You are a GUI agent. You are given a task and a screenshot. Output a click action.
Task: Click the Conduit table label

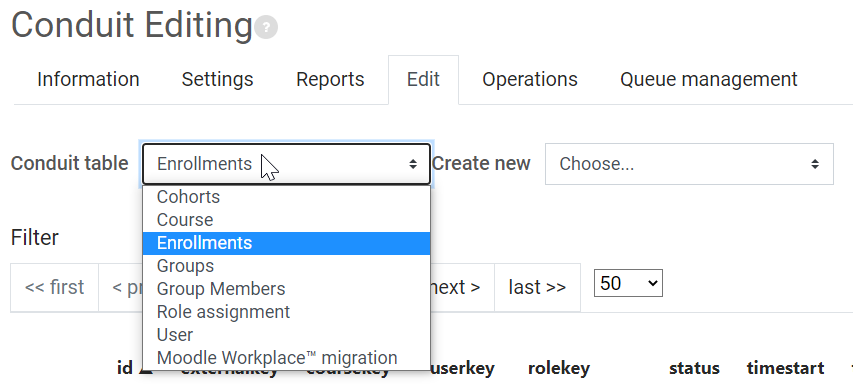tap(70, 164)
